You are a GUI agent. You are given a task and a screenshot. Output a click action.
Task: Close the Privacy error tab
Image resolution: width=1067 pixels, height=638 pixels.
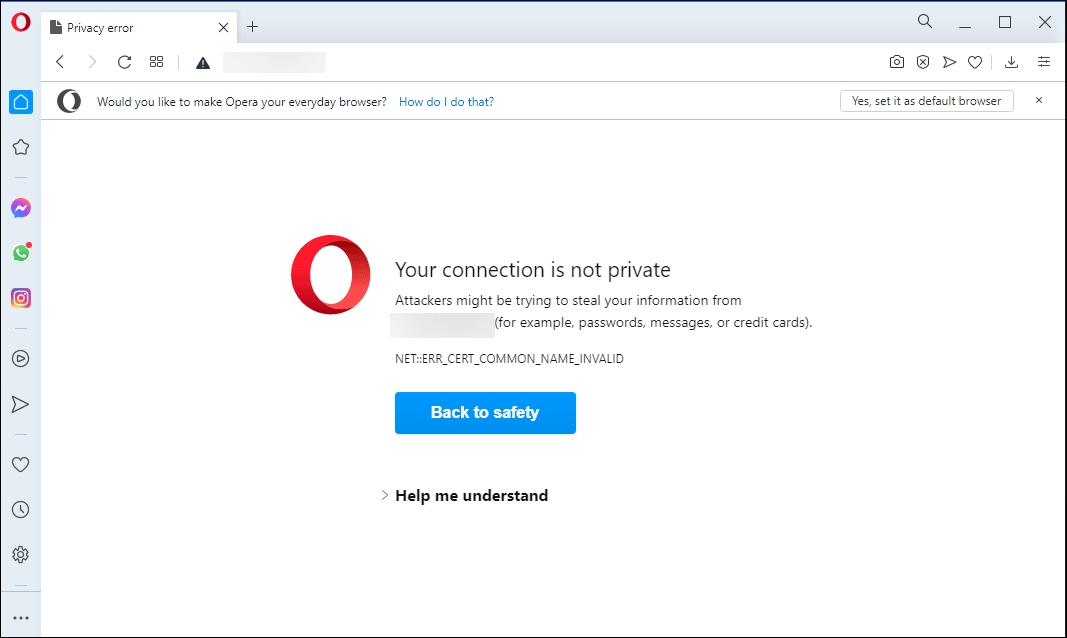223,27
